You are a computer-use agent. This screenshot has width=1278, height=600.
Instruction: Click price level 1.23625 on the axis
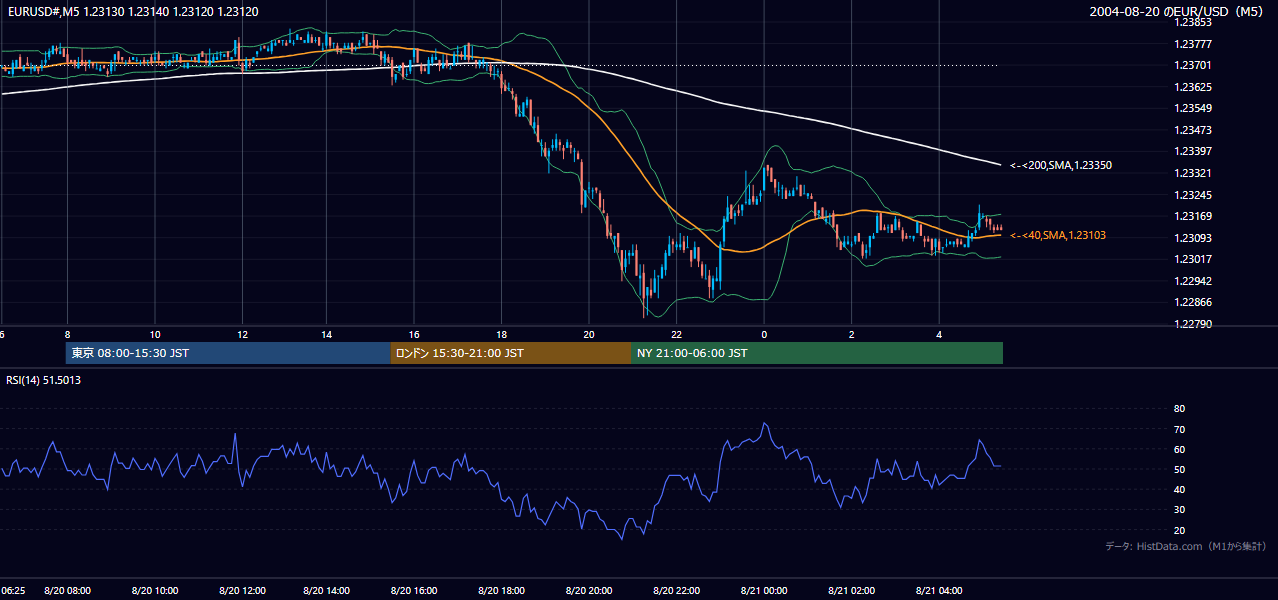tap(1194, 87)
